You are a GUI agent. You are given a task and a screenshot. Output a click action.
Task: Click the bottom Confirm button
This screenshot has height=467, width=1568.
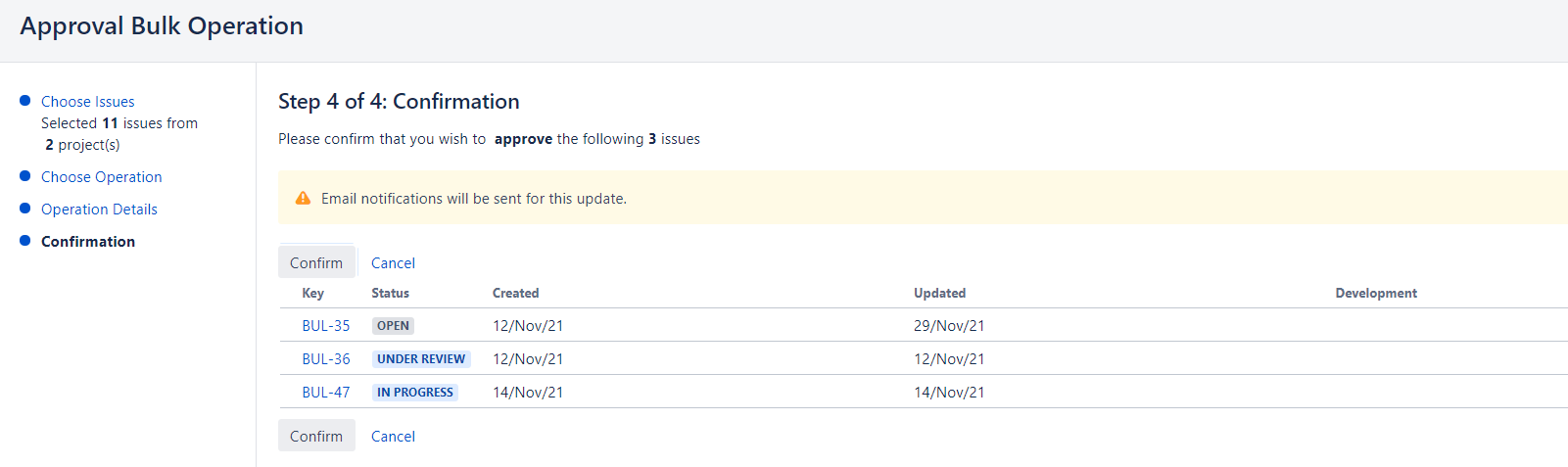pyautogui.click(x=316, y=436)
